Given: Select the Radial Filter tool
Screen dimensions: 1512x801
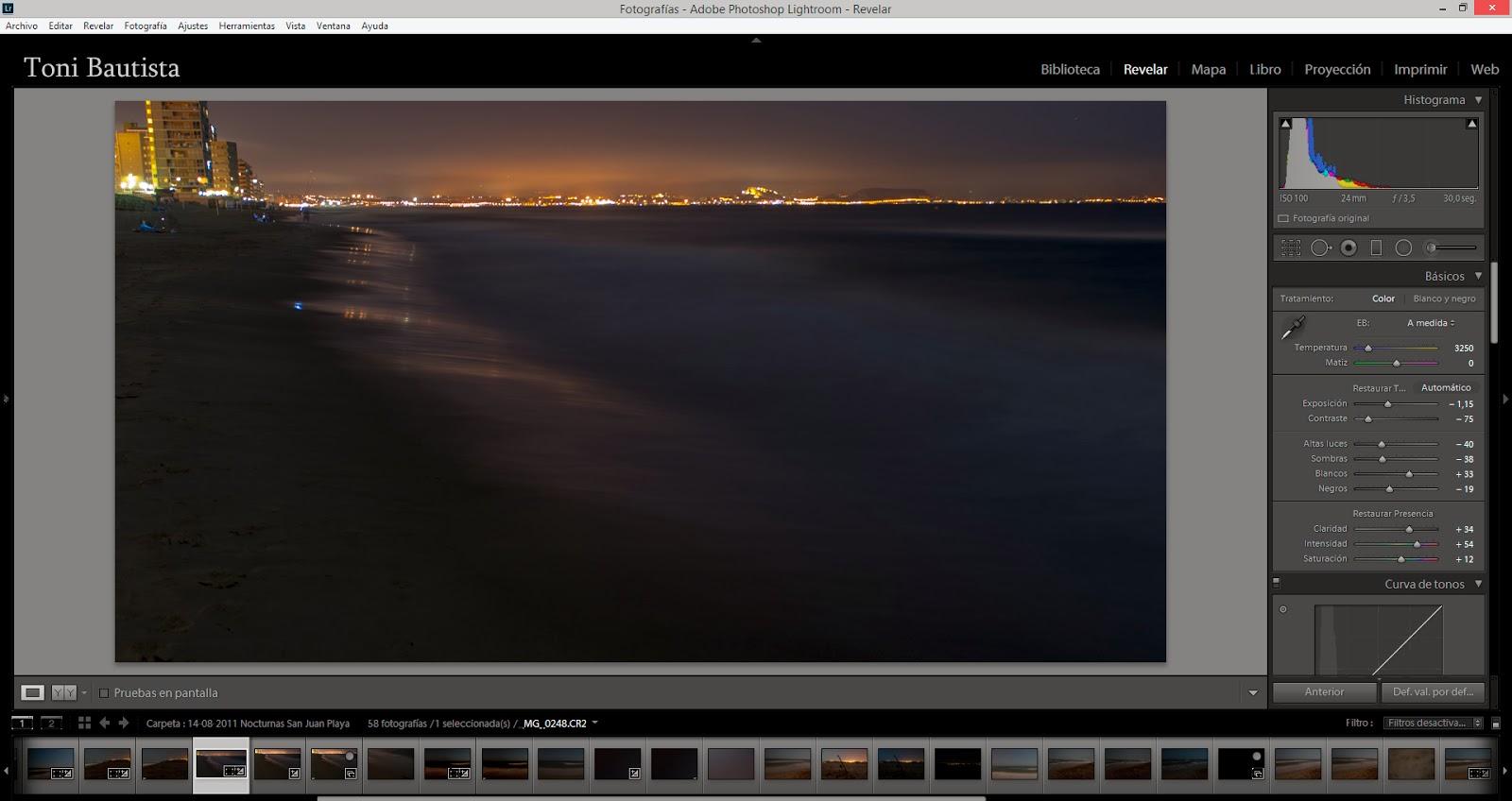Looking at the screenshot, I should (1403, 247).
